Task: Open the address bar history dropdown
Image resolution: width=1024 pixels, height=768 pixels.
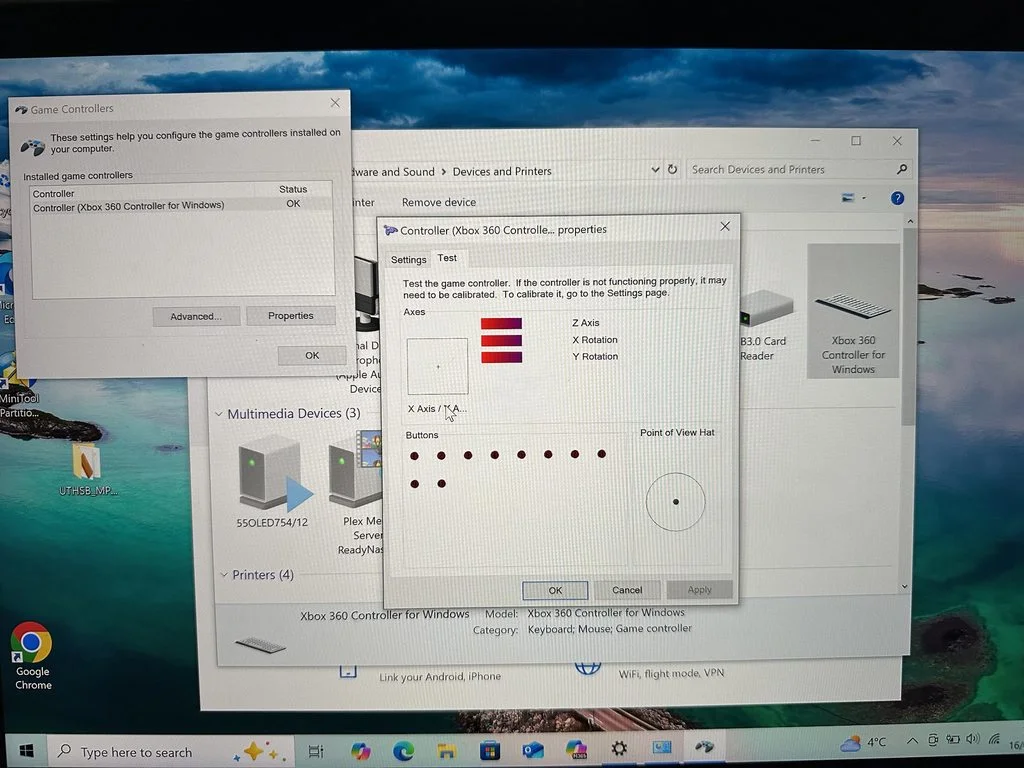Action: click(655, 170)
